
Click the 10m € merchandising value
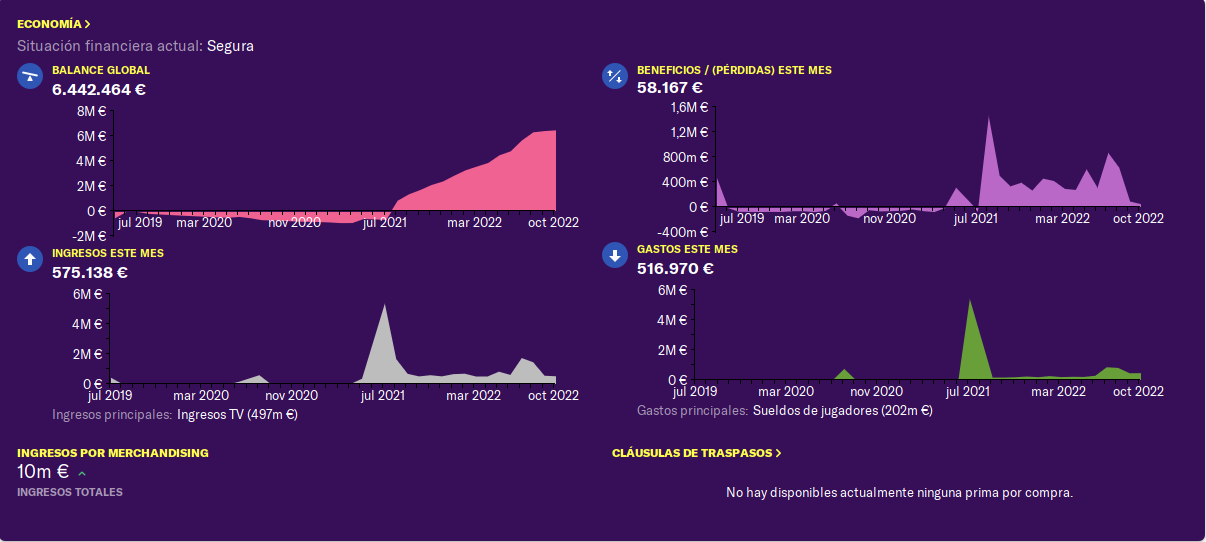[x=43, y=472]
